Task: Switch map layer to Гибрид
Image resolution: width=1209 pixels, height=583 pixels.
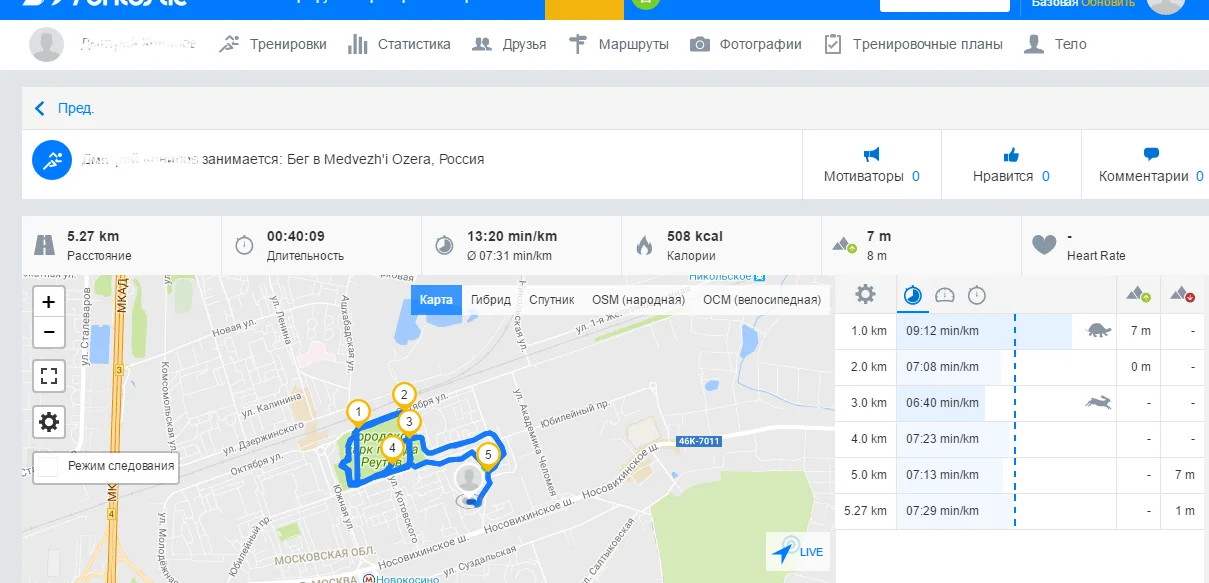Action: click(x=491, y=300)
